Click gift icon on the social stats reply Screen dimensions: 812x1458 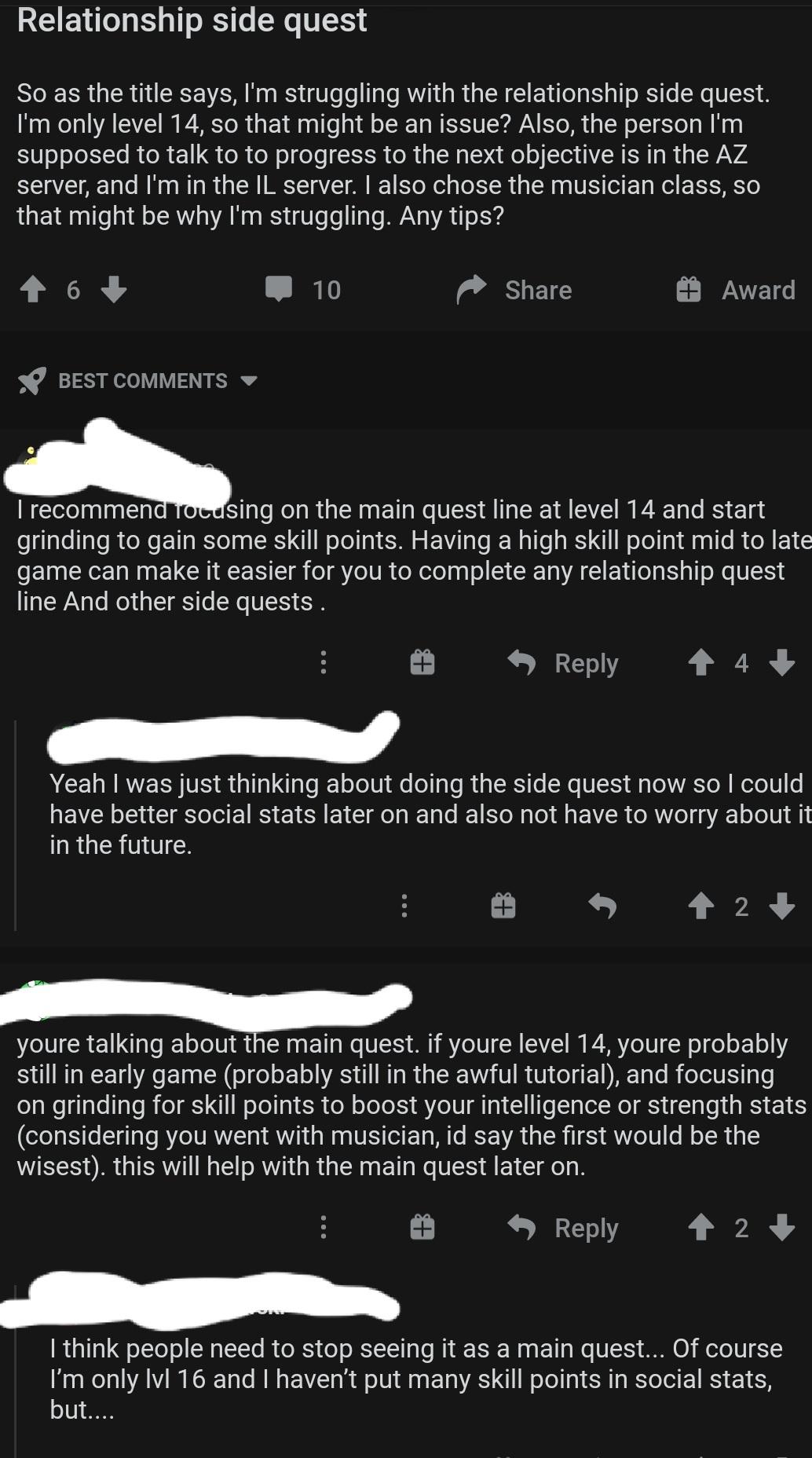(503, 907)
